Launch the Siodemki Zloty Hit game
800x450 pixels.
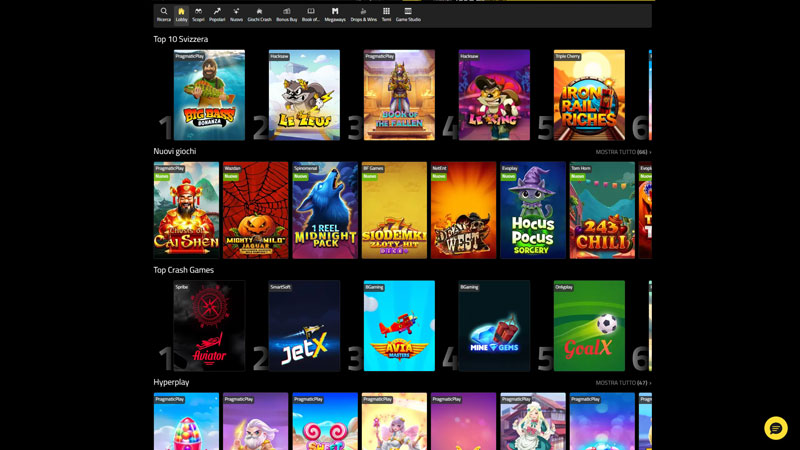pos(394,210)
